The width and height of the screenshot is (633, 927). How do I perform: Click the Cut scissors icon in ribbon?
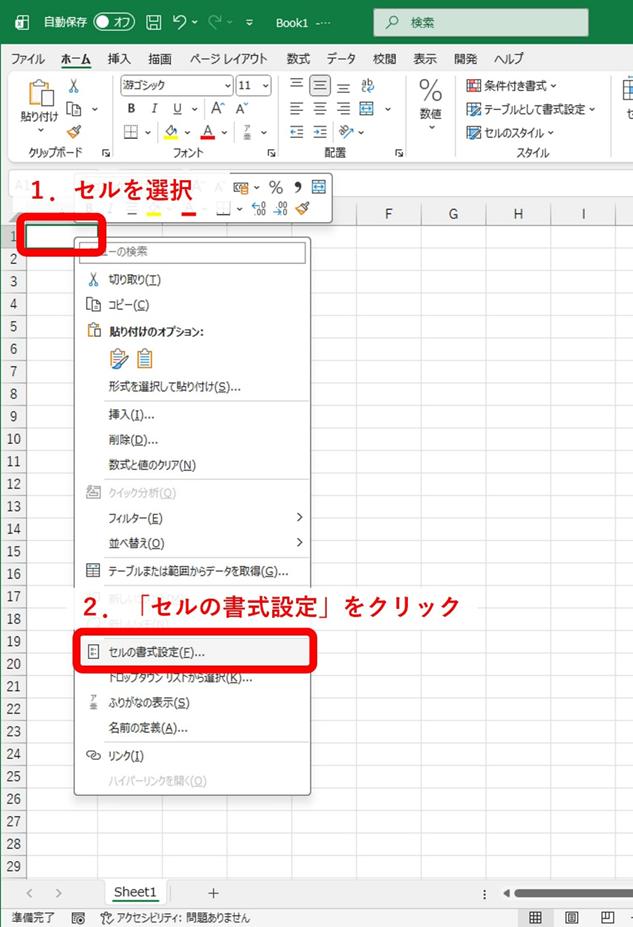click(73, 86)
